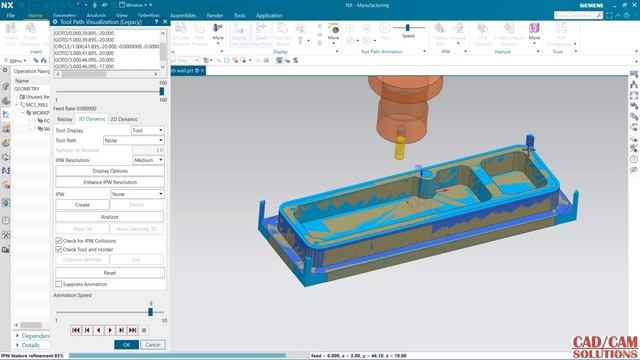This screenshot has height=360, width=640.
Task: Switch to the 3D Dynamic tab
Action: (x=92, y=119)
